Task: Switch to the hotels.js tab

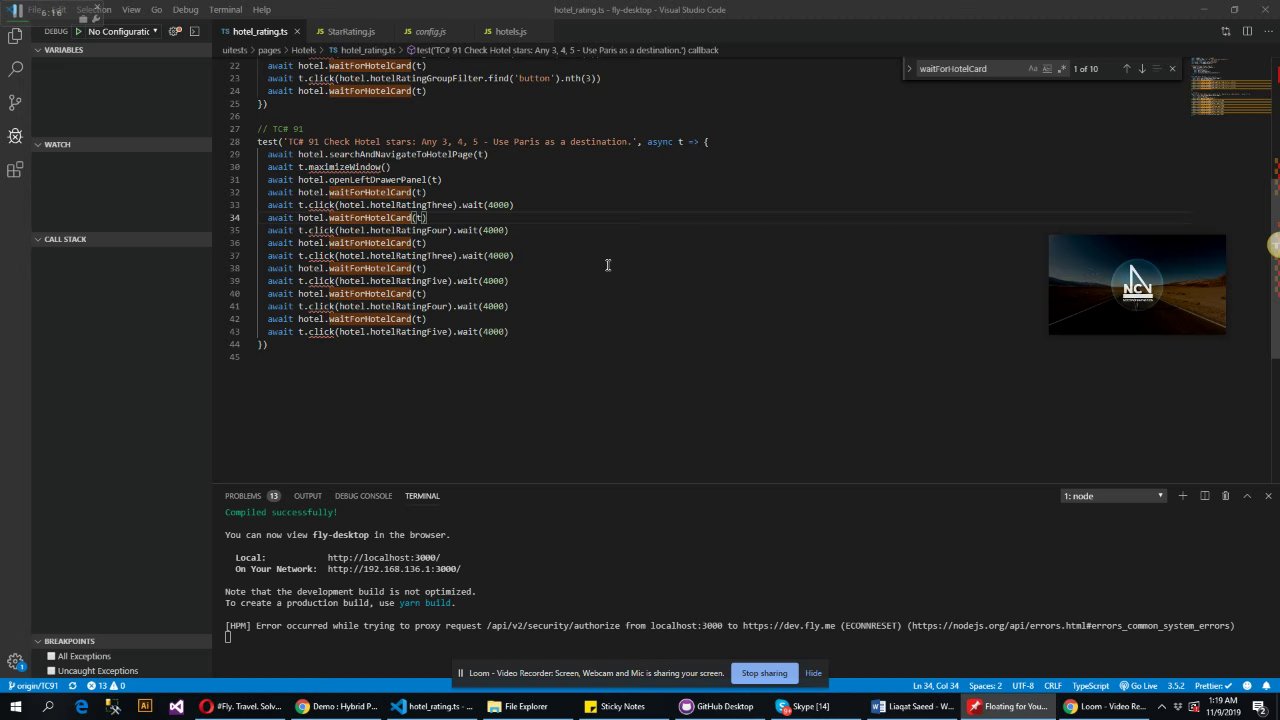Action: pos(510,32)
